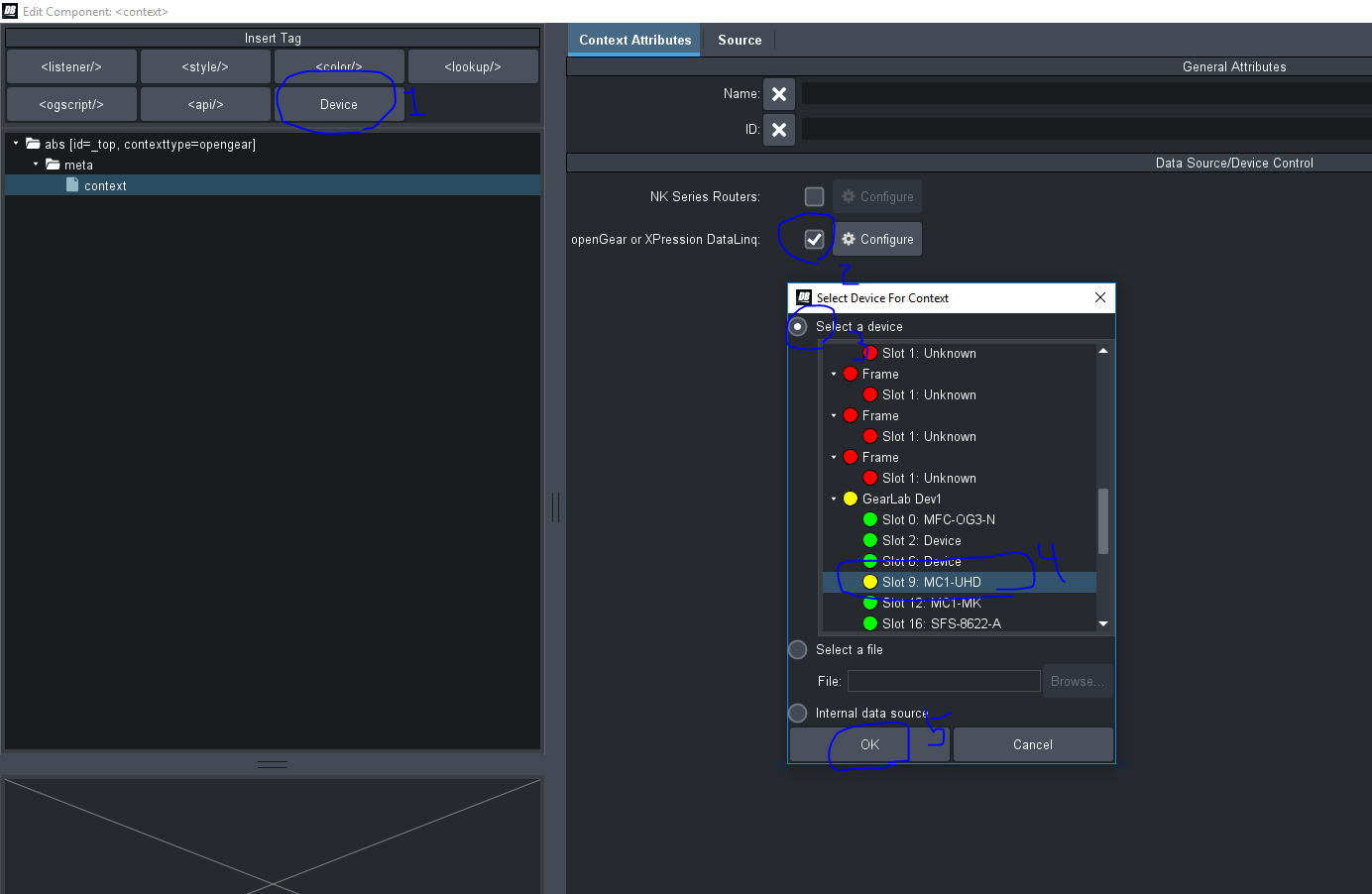Click the DB icon in the Select Device dialog title
The image size is (1372, 894).
pyautogui.click(x=804, y=297)
